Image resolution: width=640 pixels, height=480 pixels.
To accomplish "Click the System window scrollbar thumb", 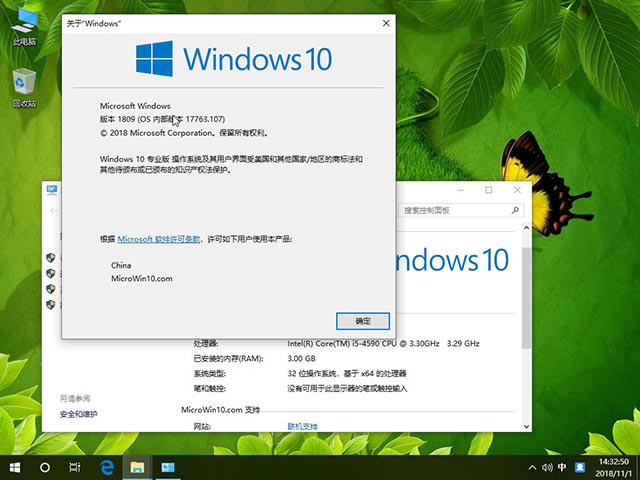I will (527, 298).
